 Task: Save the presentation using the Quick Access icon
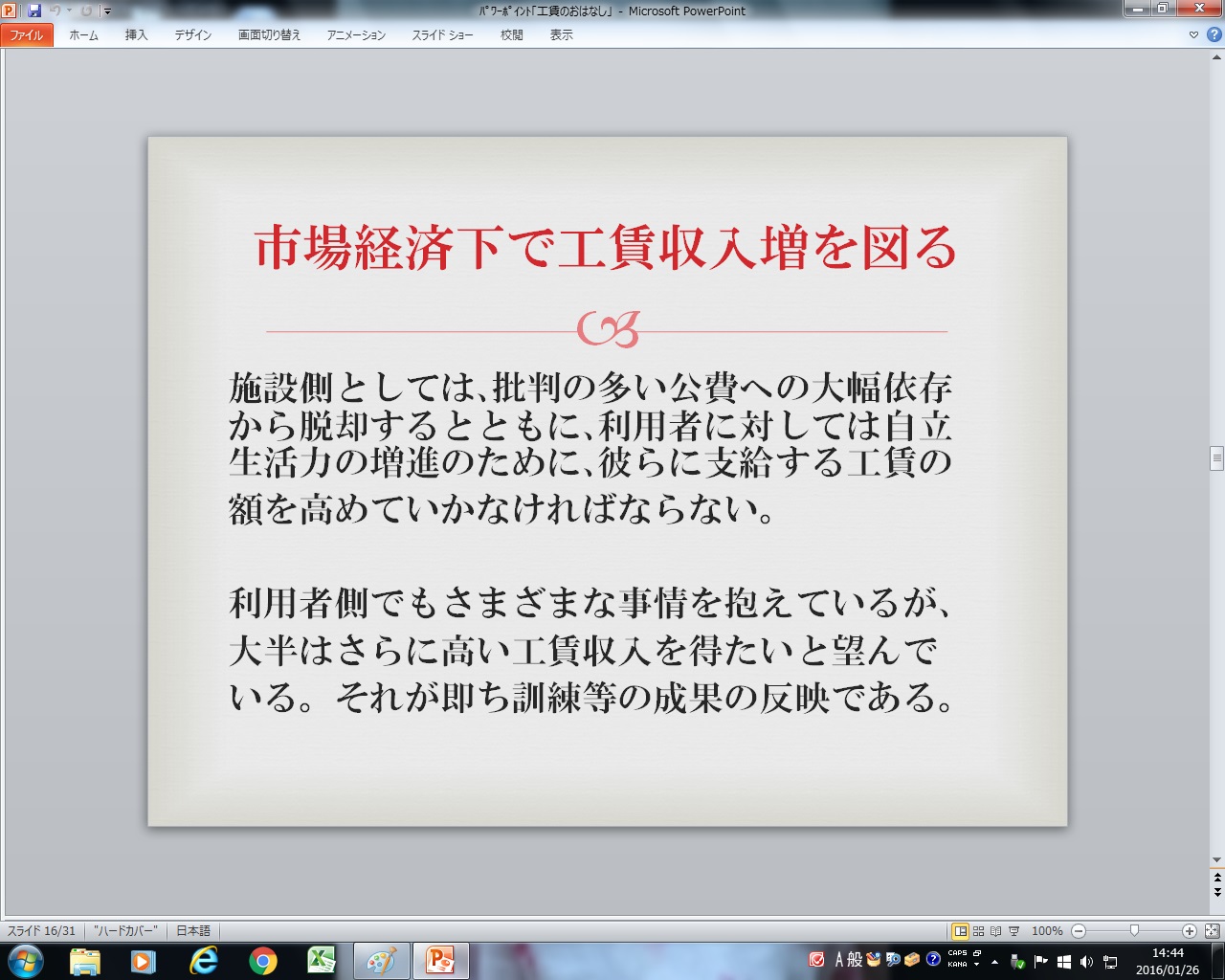pyautogui.click(x=34, y=11)
